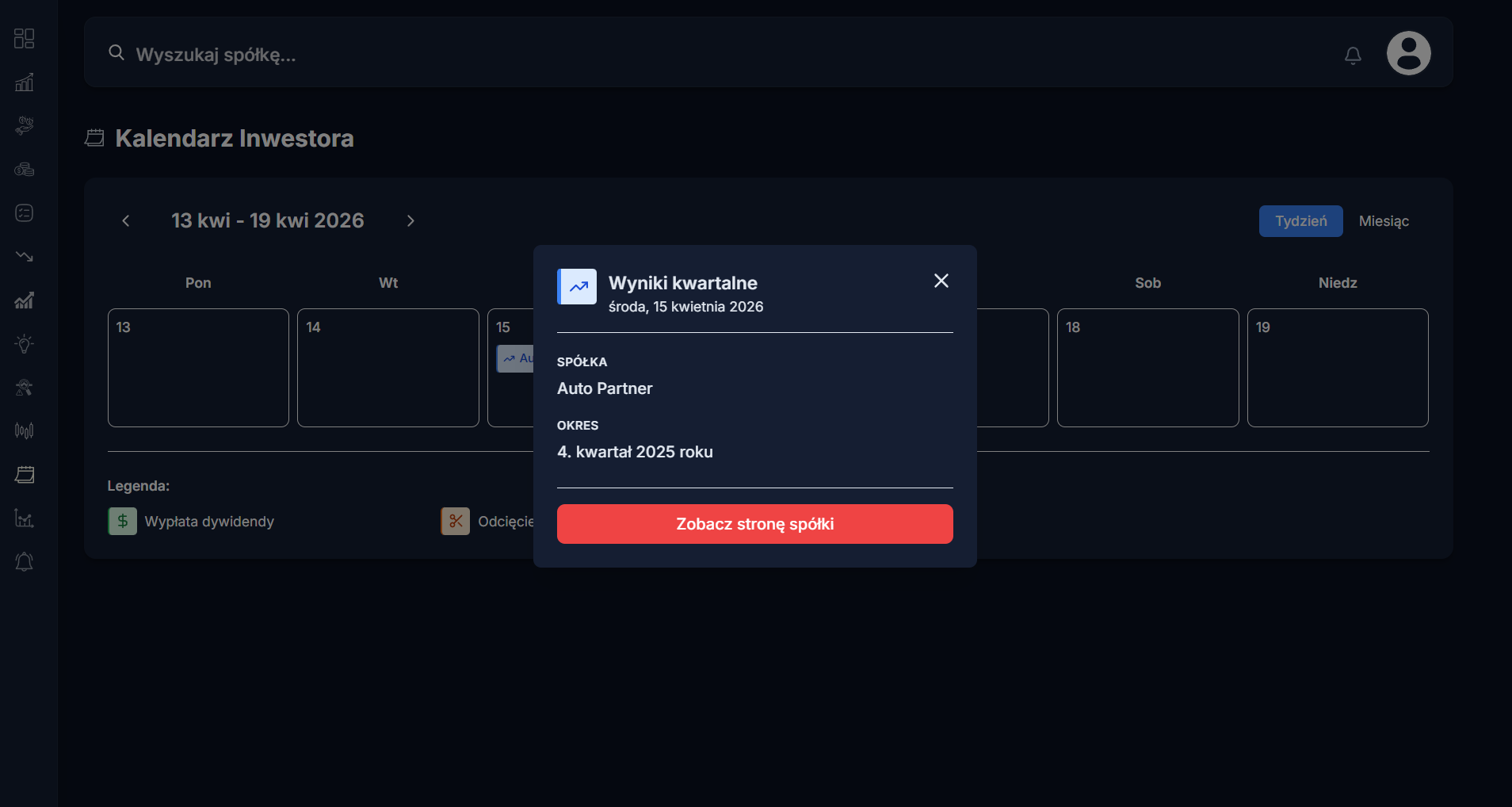Image resolution: width=1512 pixels, height=807 pixels.
Task: Open the dashboard grid icon in sidebar
Action: coord(25,39)
